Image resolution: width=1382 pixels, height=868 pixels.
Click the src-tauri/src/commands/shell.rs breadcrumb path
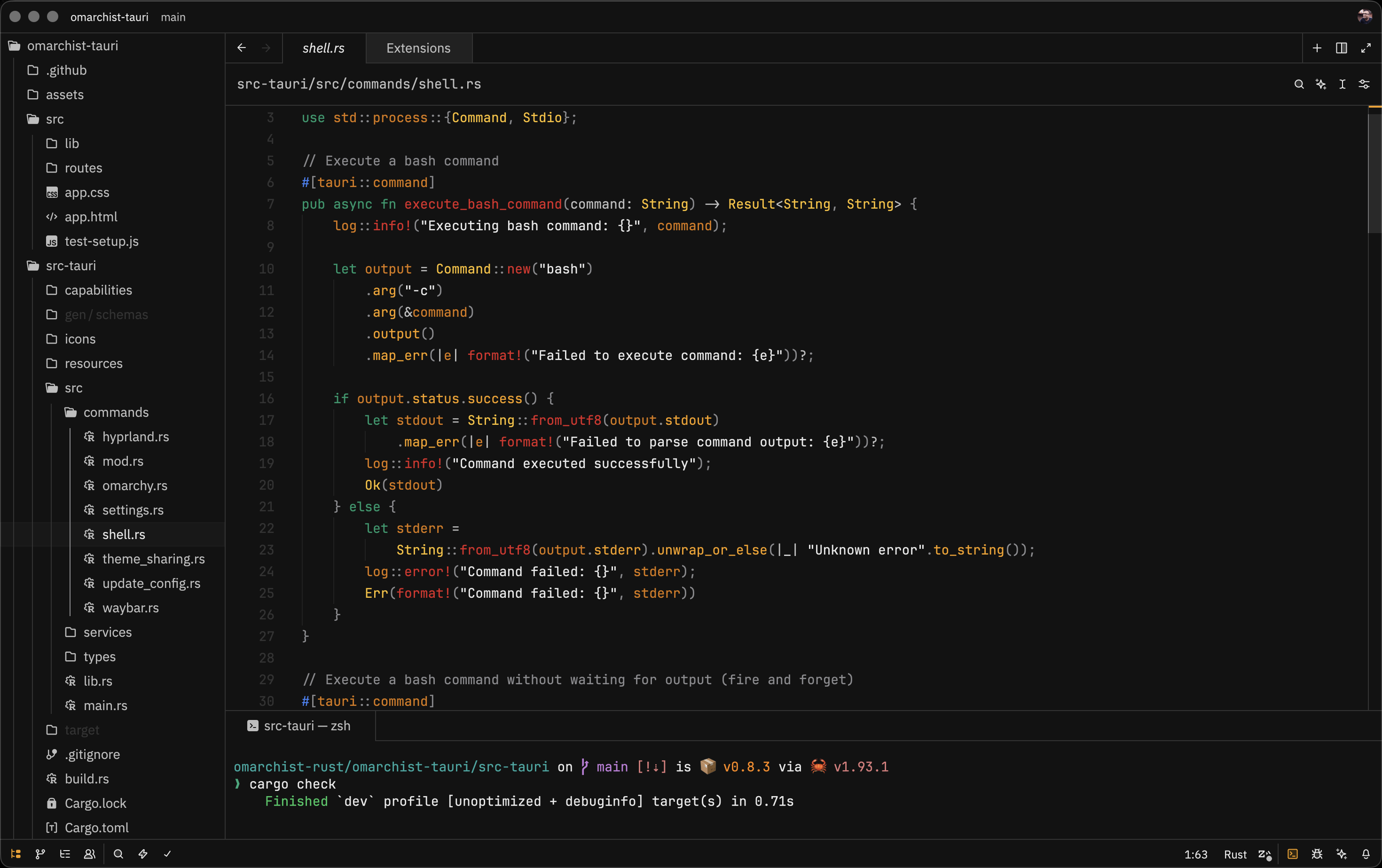(x=359, y=84)
